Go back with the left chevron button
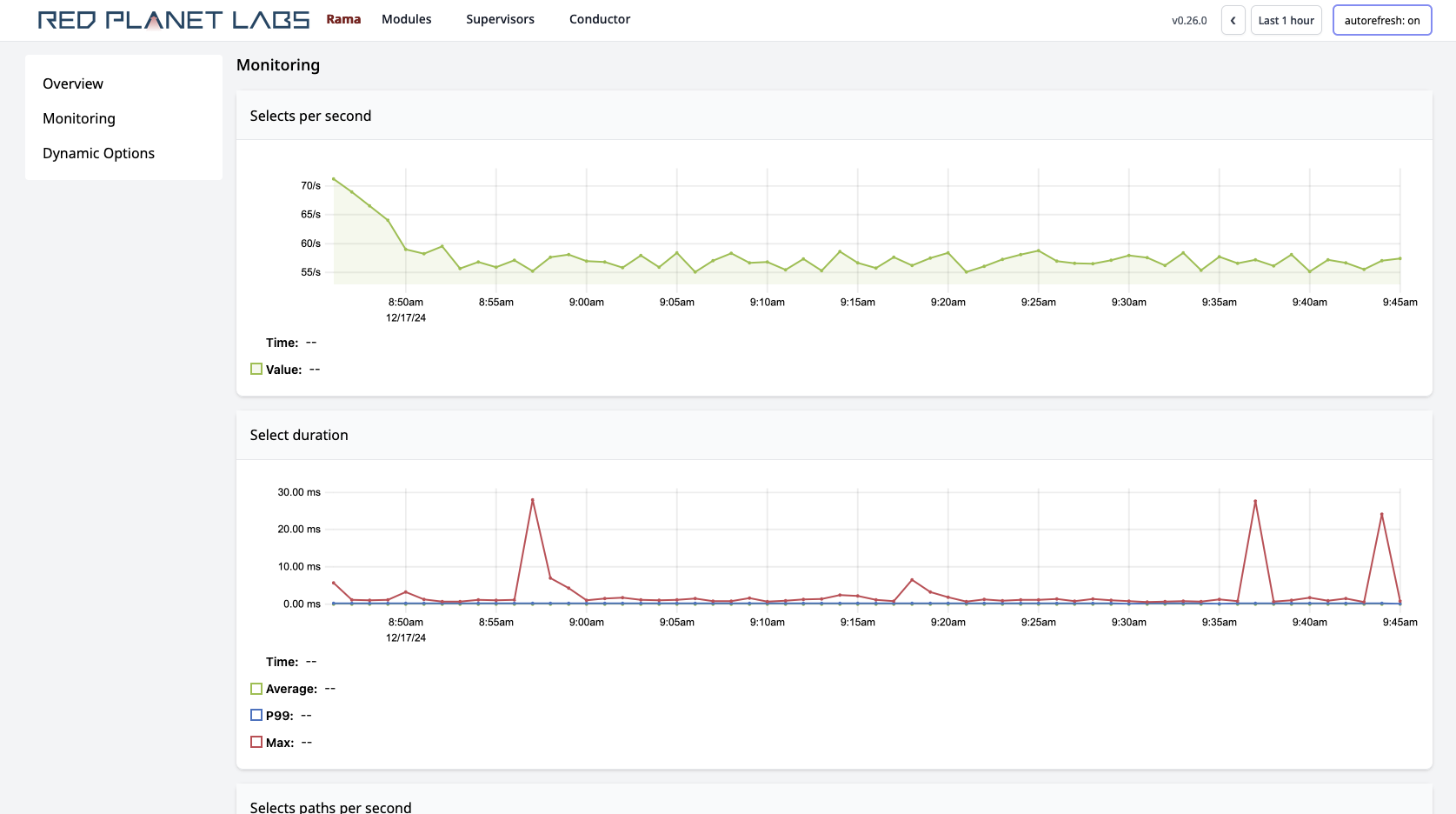This screenshot has width=1456, height=814. point(1233,20)
